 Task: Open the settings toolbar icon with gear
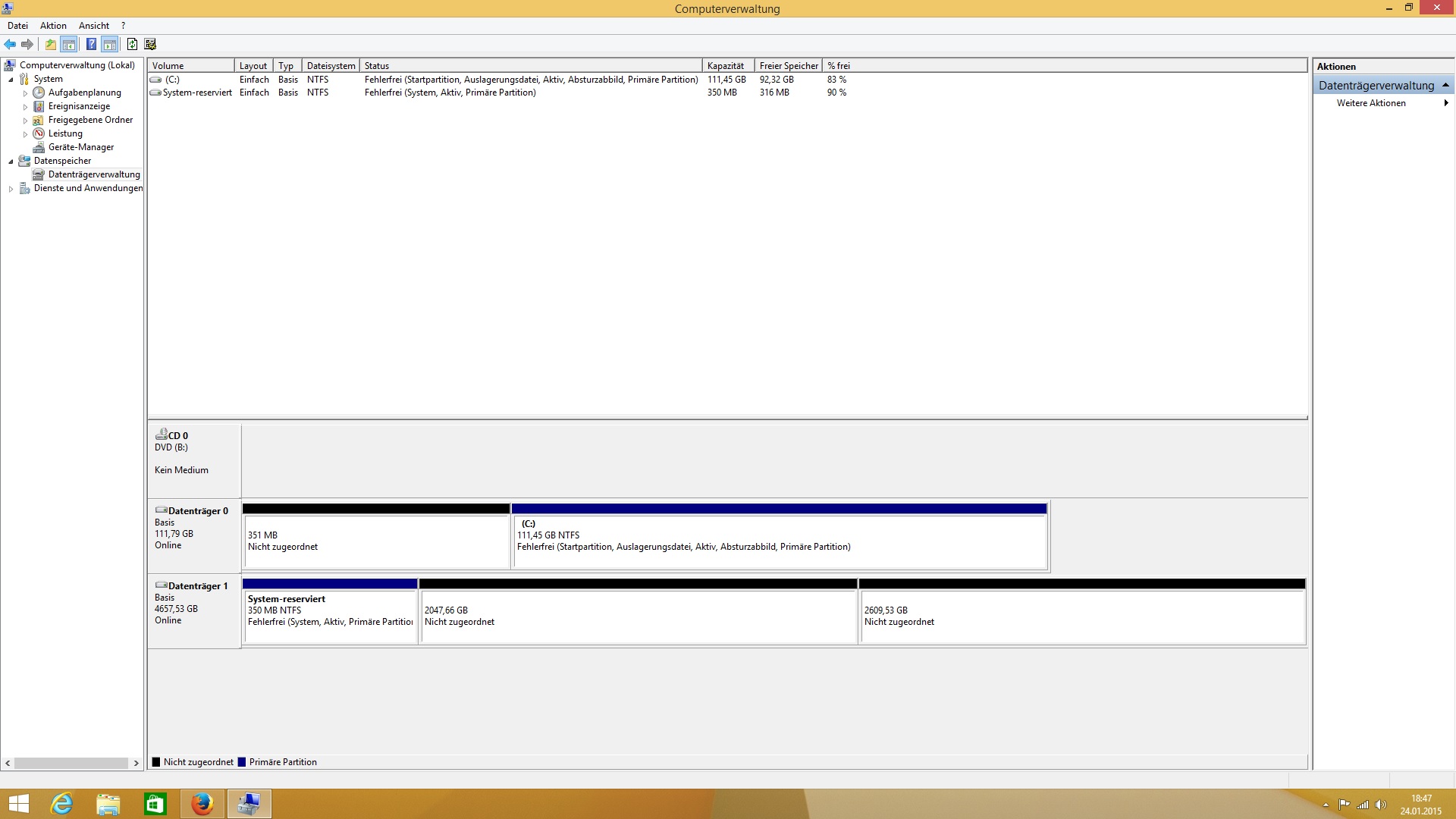coord(150,44)
